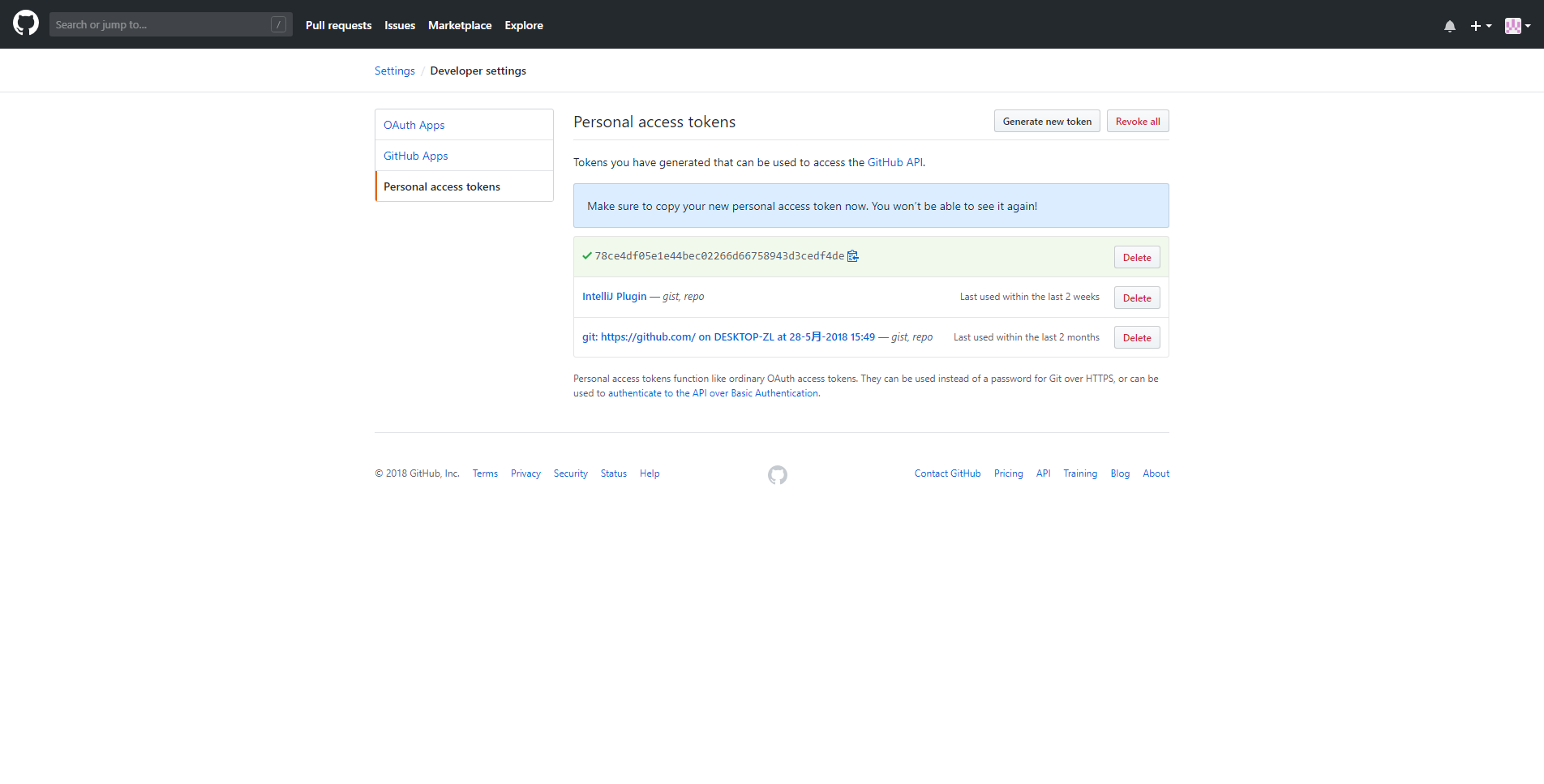Go to Marketplace in top navigation
This screenshot has height=784, width=1544.
(x=460, y=25)
